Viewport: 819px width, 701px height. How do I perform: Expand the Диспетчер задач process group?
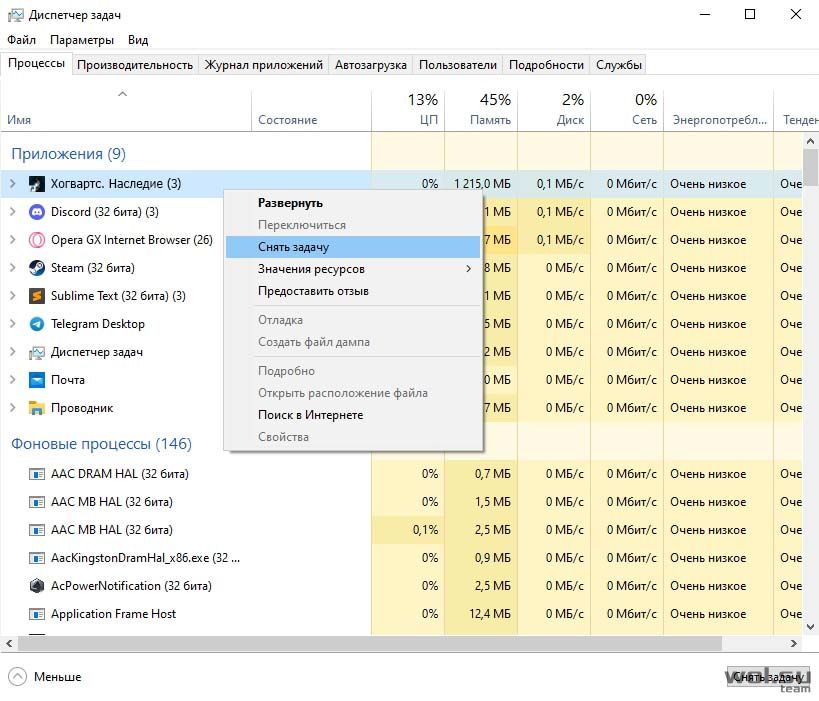(13, 352)
